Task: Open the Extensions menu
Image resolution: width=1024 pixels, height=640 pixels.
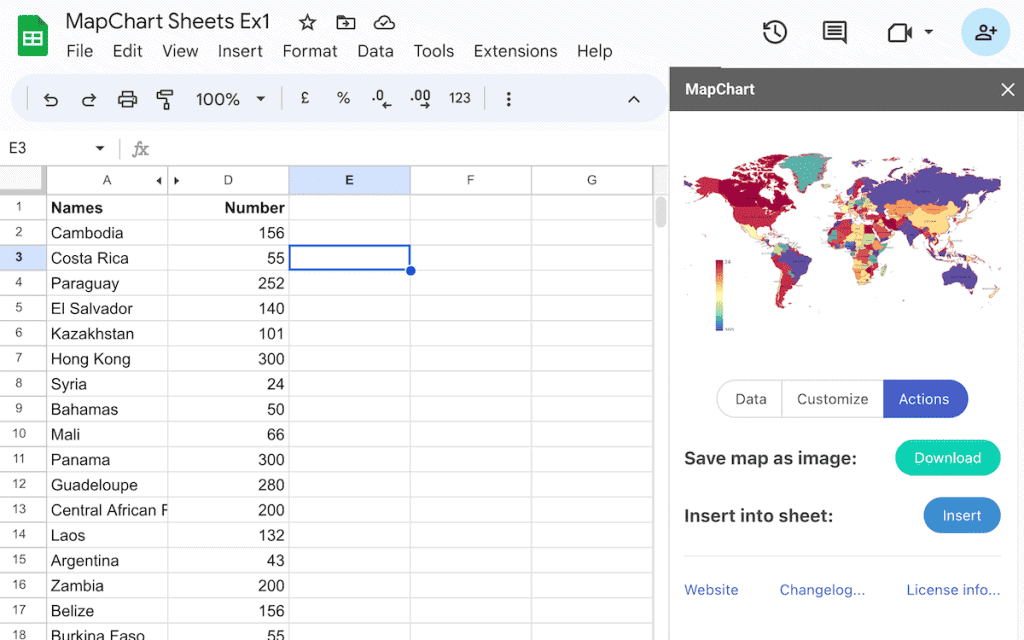Action: coord(516,51)
